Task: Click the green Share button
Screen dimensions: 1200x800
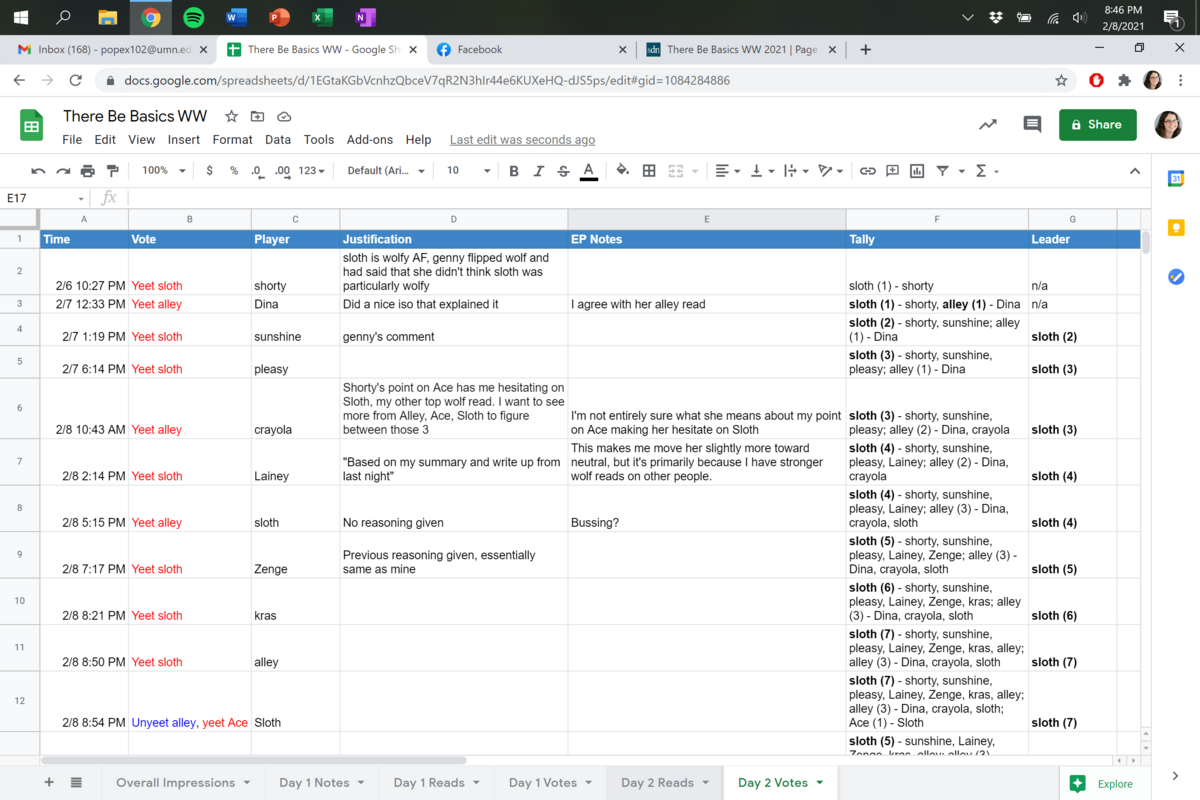Action: point(1097,124)
